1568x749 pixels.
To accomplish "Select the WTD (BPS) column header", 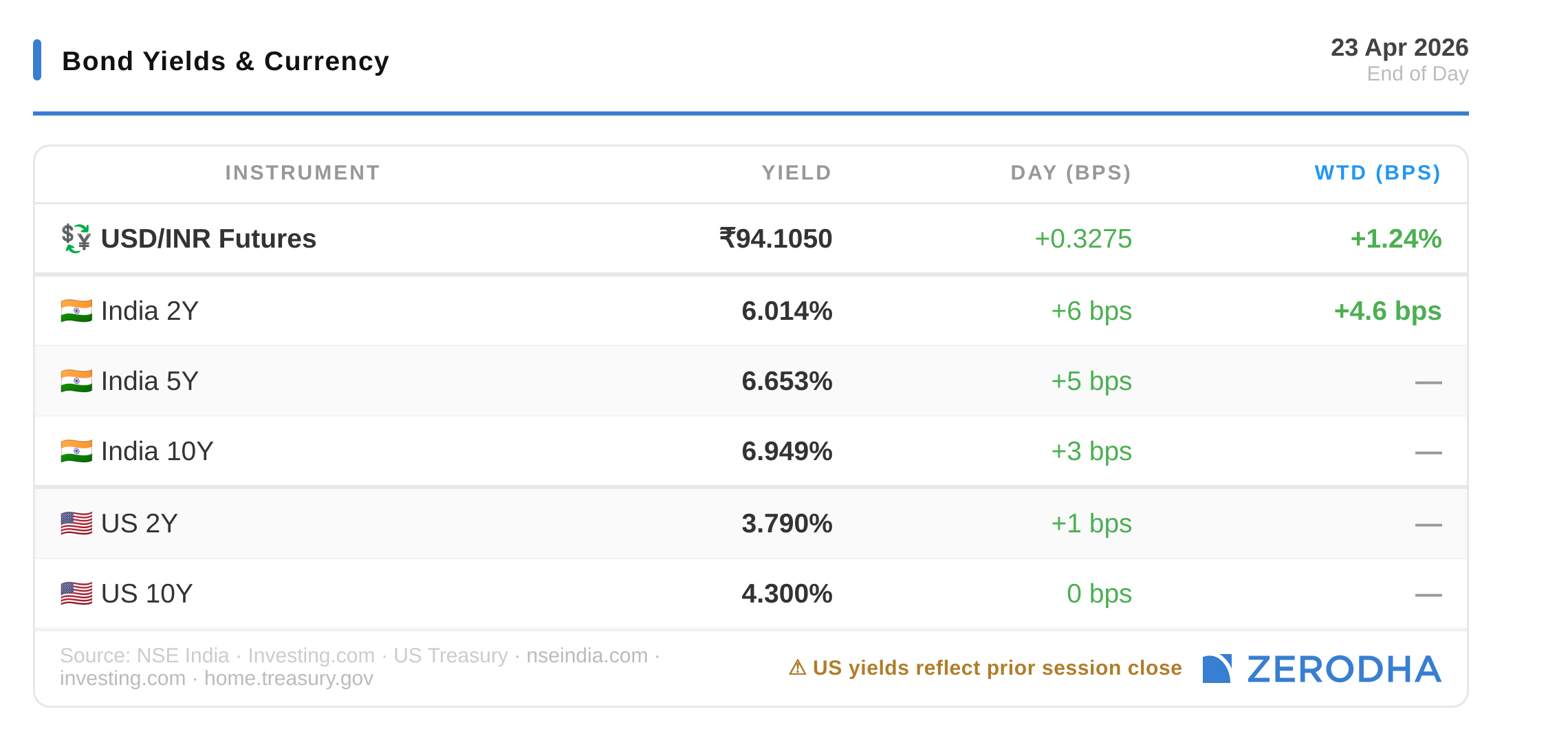I will coord(1378,173).
